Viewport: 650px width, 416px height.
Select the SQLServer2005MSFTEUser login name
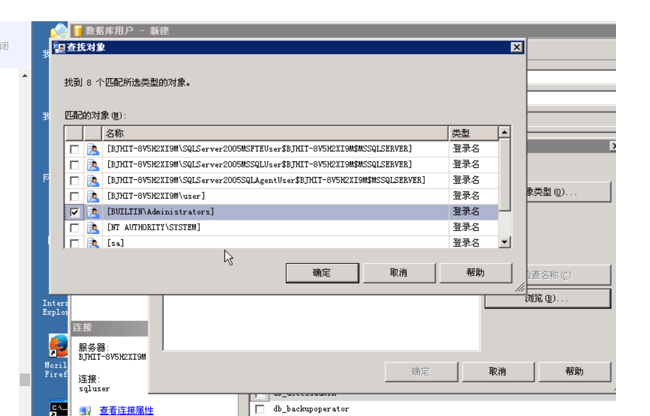tap(260, 149)
